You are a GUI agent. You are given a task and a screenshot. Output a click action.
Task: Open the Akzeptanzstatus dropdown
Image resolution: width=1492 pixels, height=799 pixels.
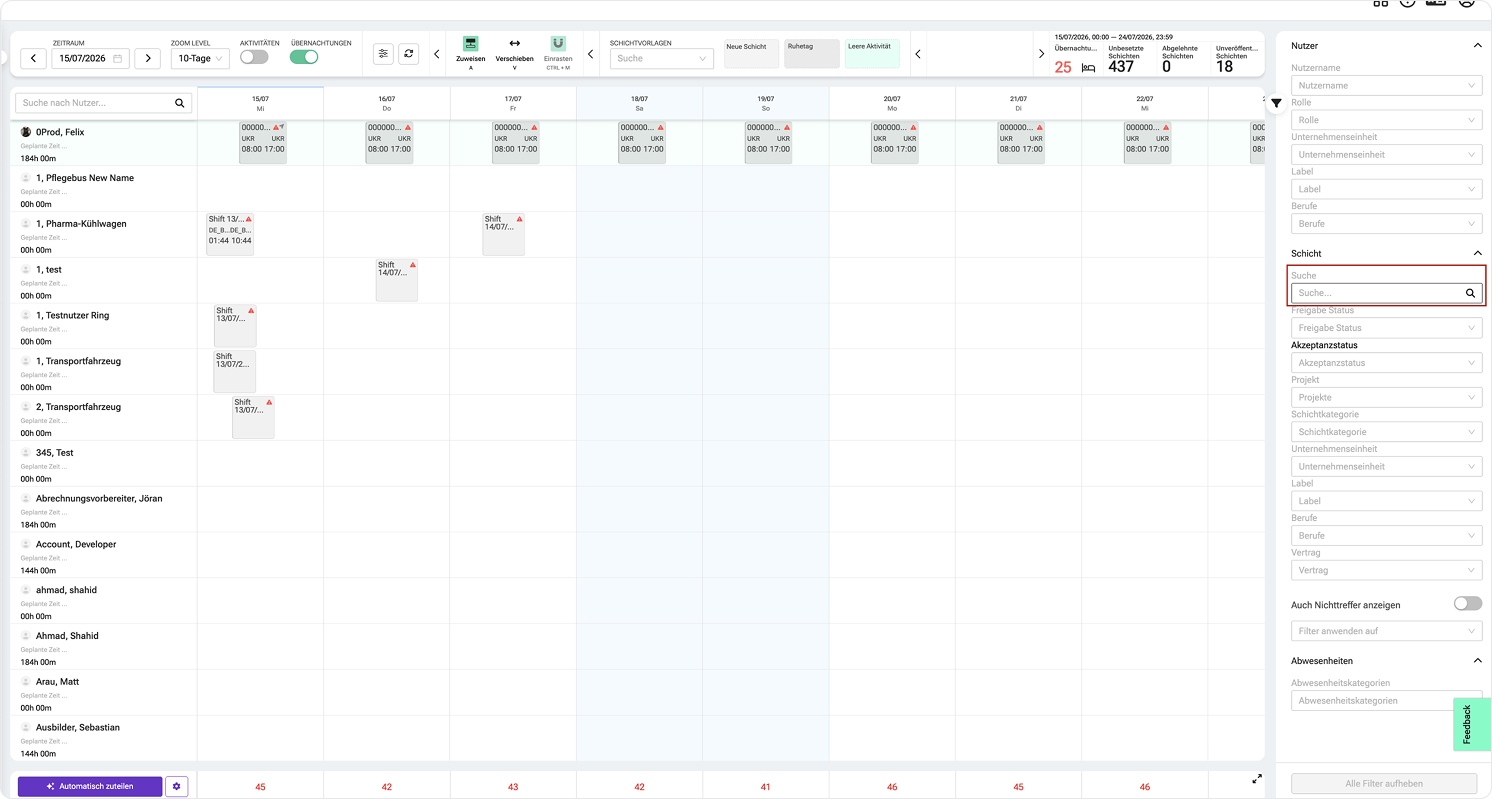1386,363
